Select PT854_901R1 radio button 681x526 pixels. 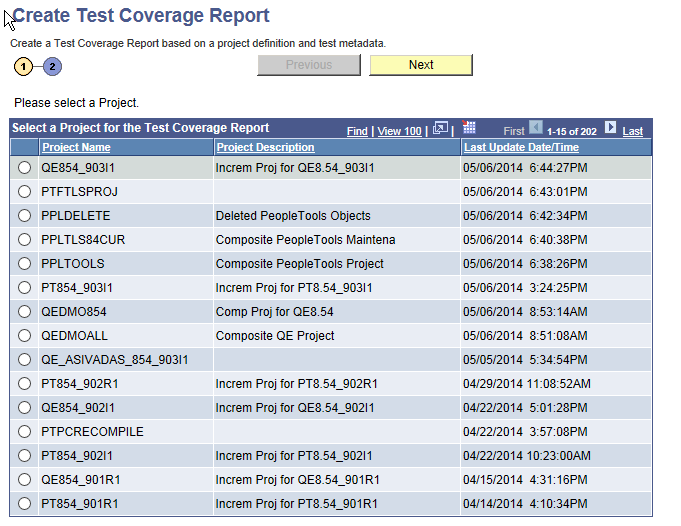tap(24, 503)
